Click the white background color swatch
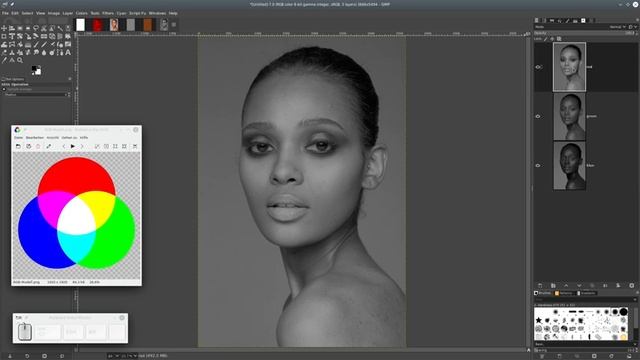The width and height of the screenshot is (640, 360). pyautogui.click(x=38, y=72)
